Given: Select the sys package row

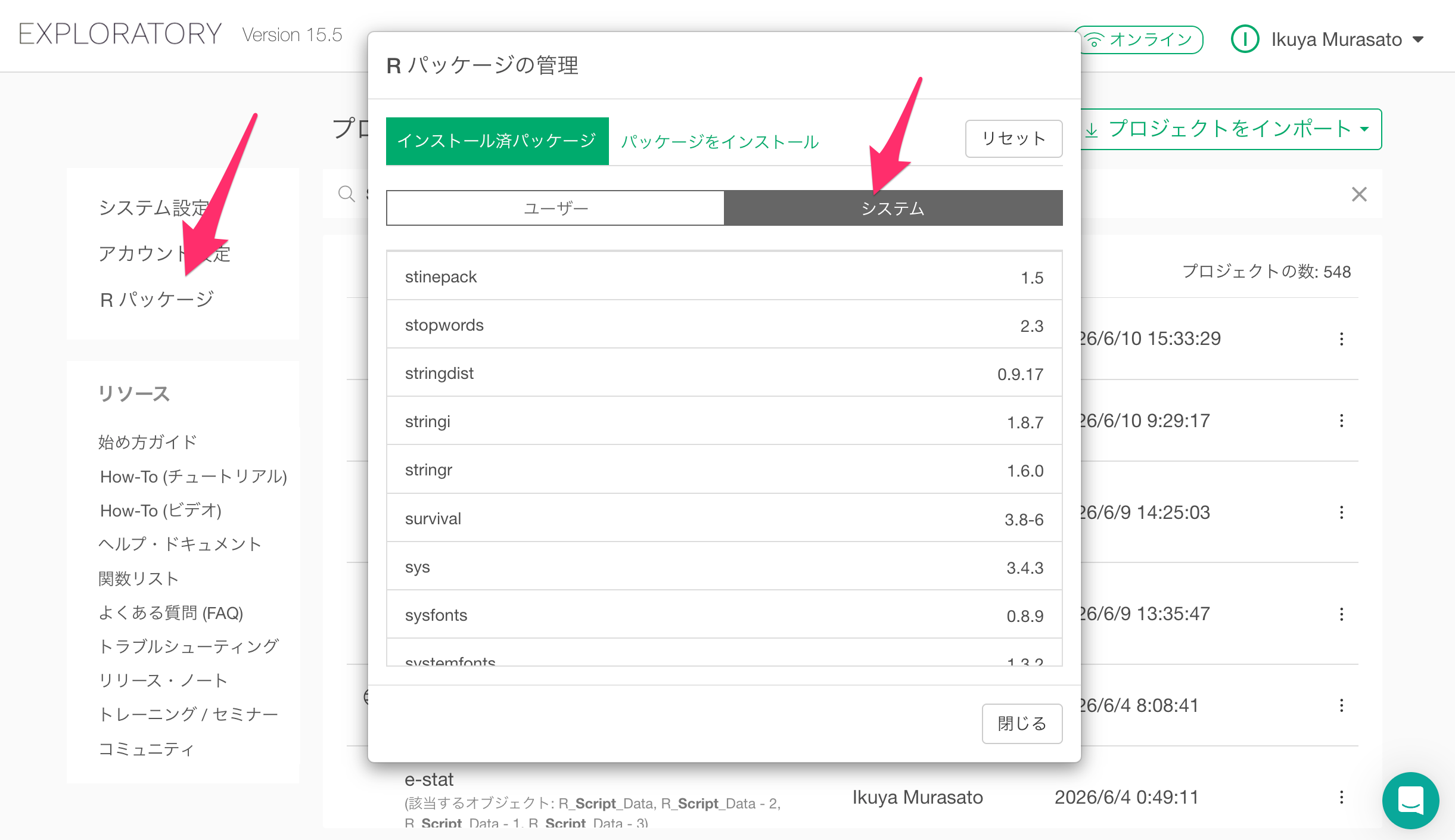Looking at the screenshot, I should (x=724, y=567).
